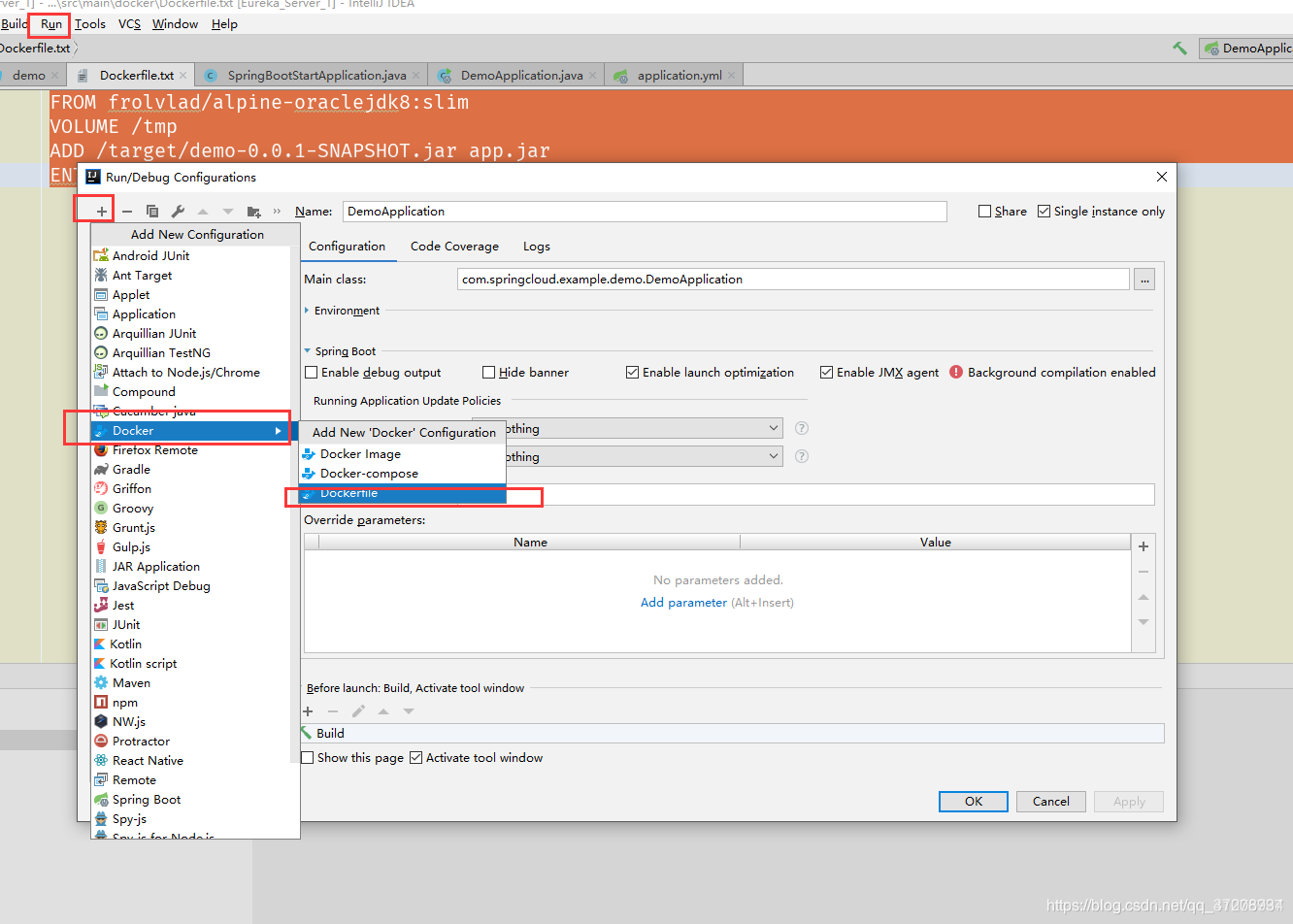Open the first update policy dropdown

[x=627, y=428]
